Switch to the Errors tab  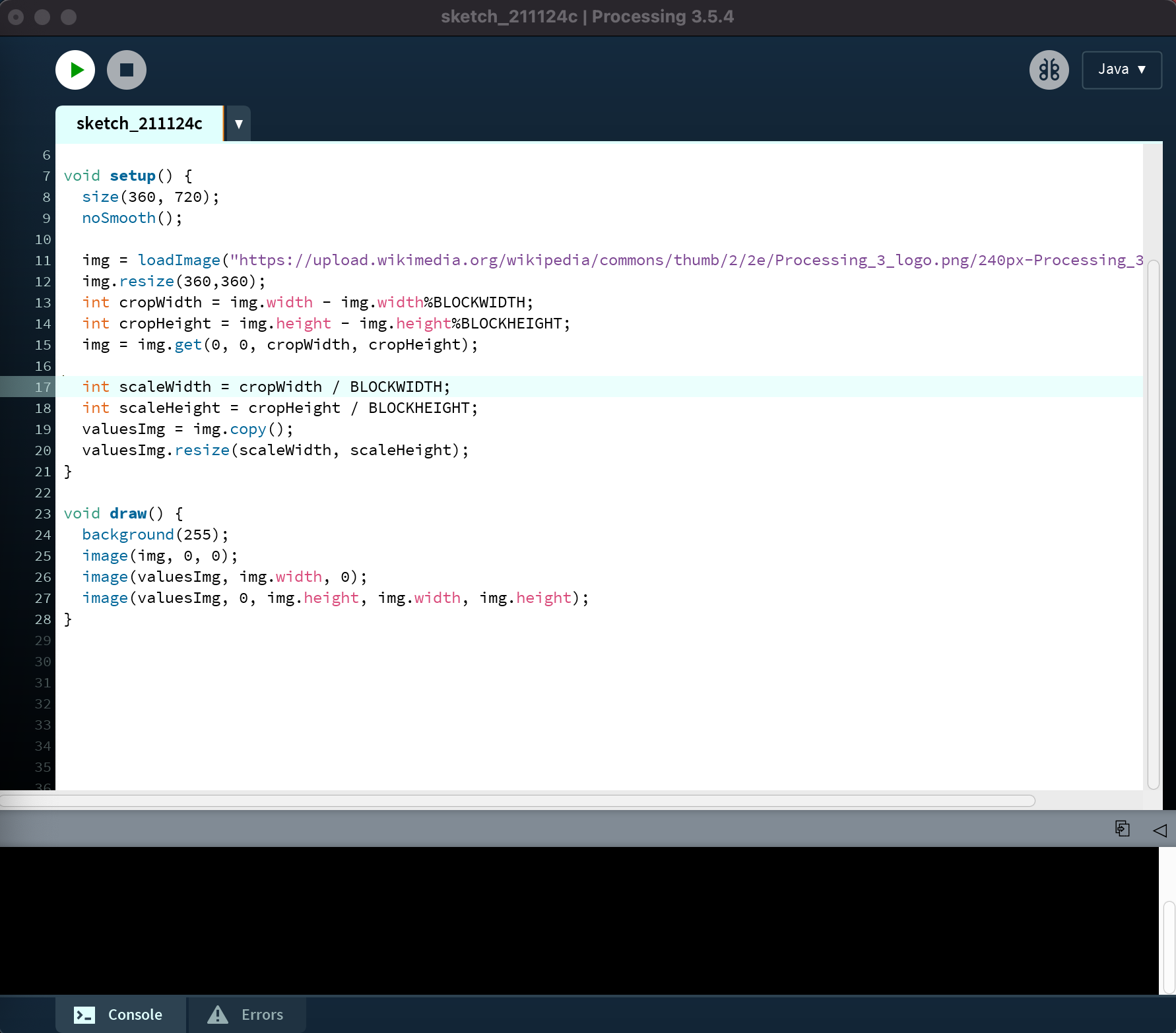247,1015
